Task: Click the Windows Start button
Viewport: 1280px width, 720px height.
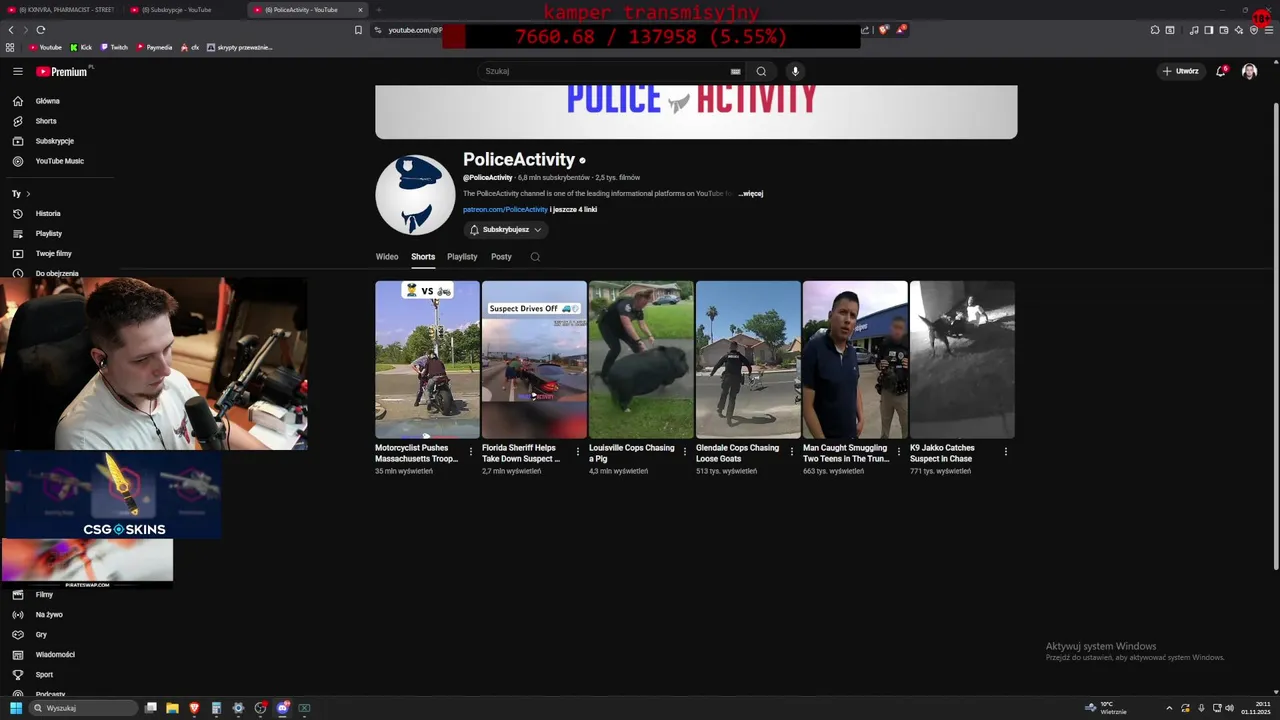Action: [x=16, y=708]
